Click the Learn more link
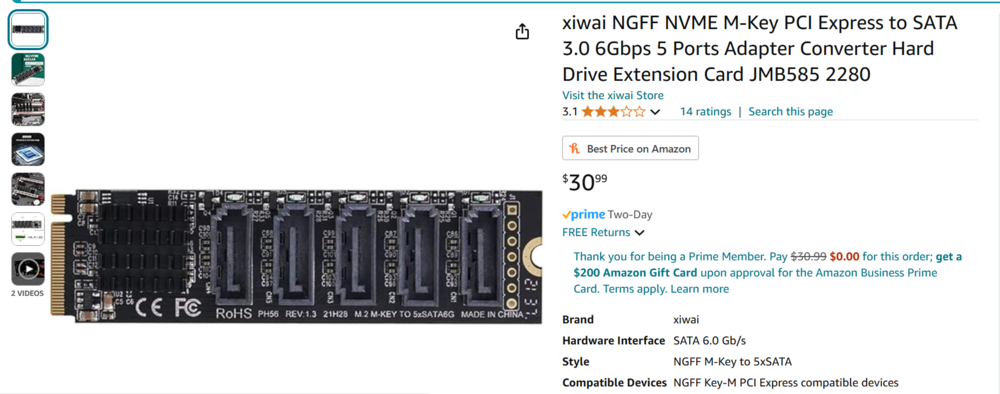Viewport: 1000px width, 394px height. point(700,289)
